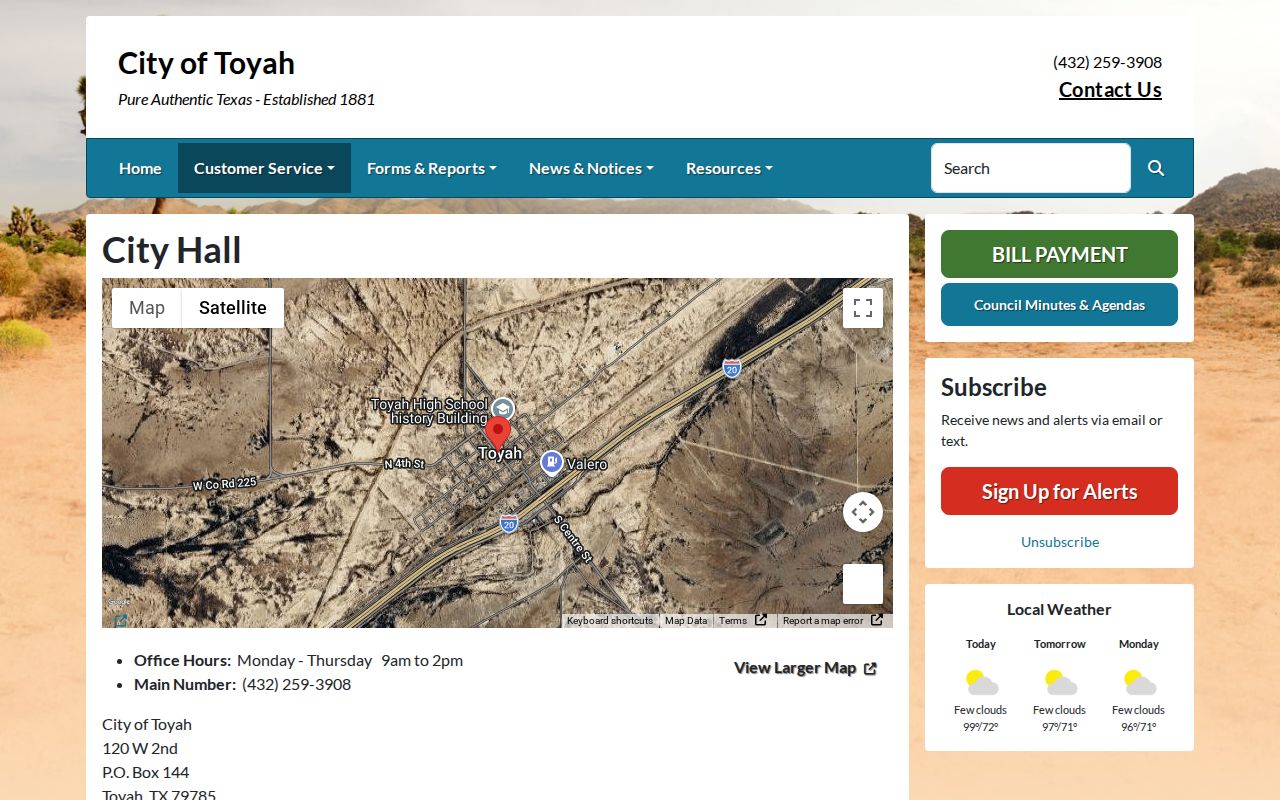This screenshot has width=1280, height=800.
Task: Click the Local Weather heading
Action: (1059, 609)
